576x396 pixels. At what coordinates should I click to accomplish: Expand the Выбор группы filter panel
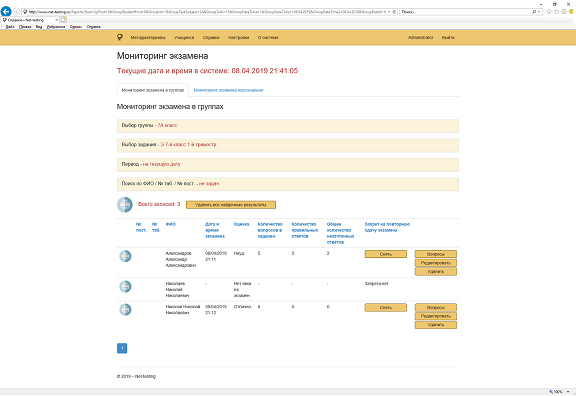288,126
